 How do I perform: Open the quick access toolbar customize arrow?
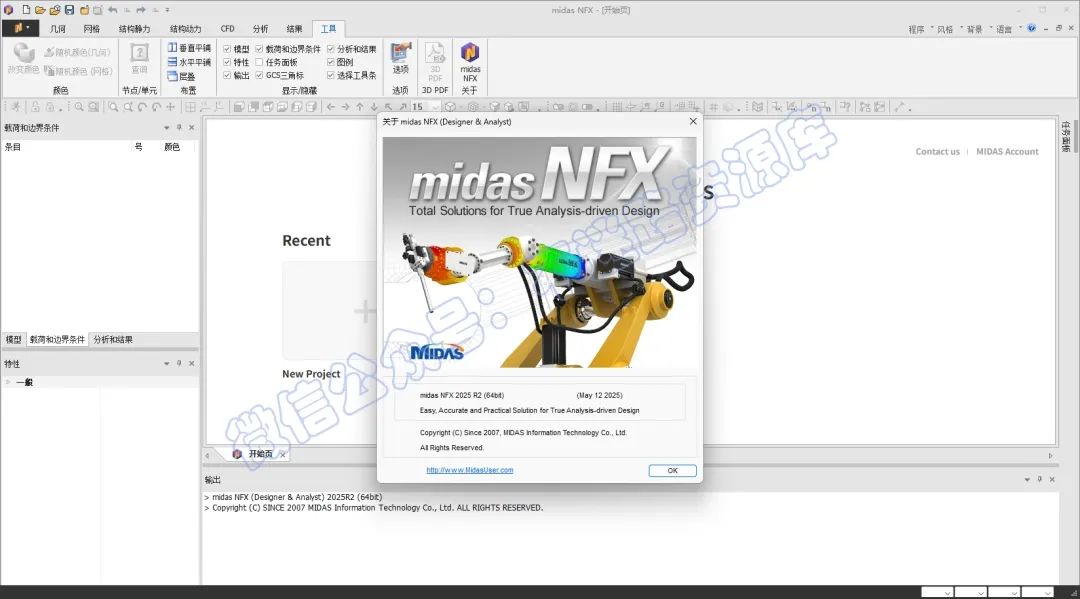pyautogui.click(x=167, y=10)
